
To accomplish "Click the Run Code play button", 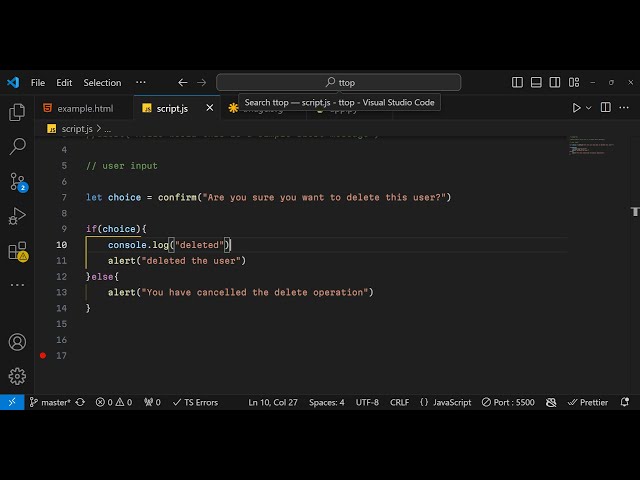I will 576,108.
